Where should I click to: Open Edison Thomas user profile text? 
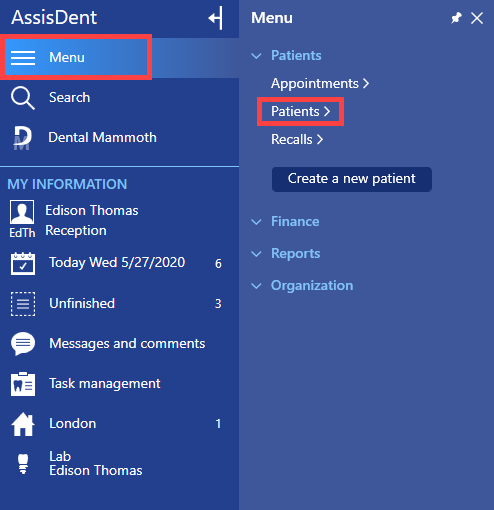tap(92, 211)
